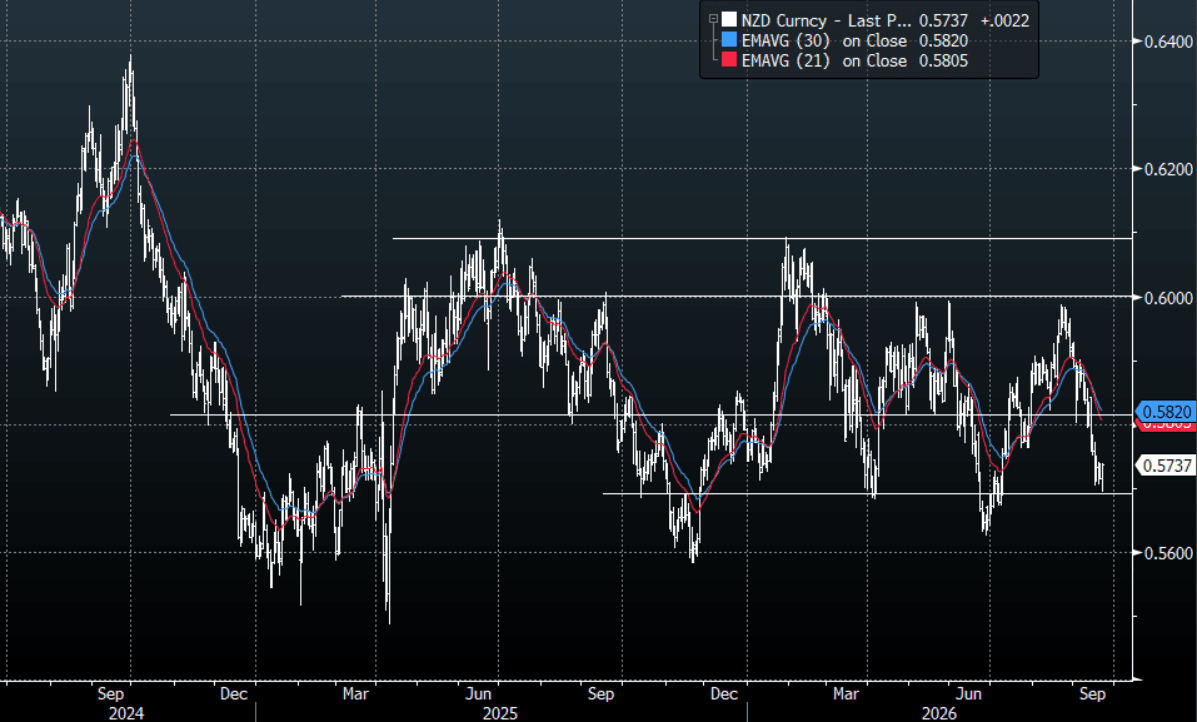The height and width of the screenshot is (722, 1197).
Task: Click the 2024 year label on date axis
Action: [126, 713]
